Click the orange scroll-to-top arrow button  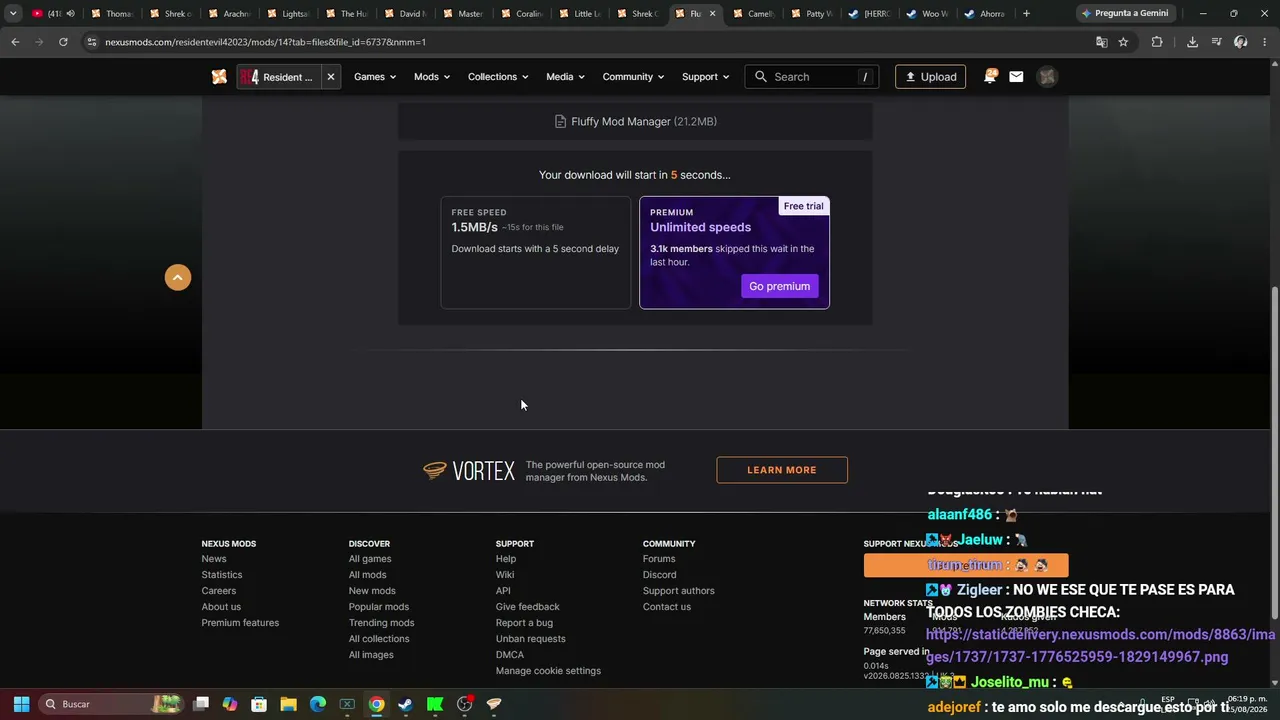click(x=178, y=278)
